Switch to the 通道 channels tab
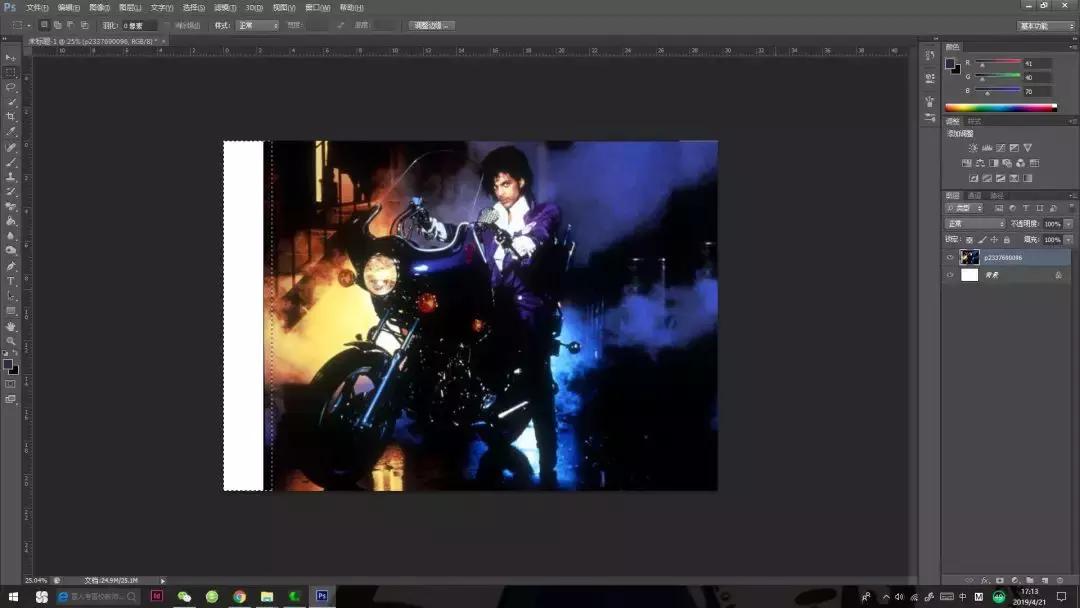The width and height of the screenshot is (1080, 608). tap(974, 195)
